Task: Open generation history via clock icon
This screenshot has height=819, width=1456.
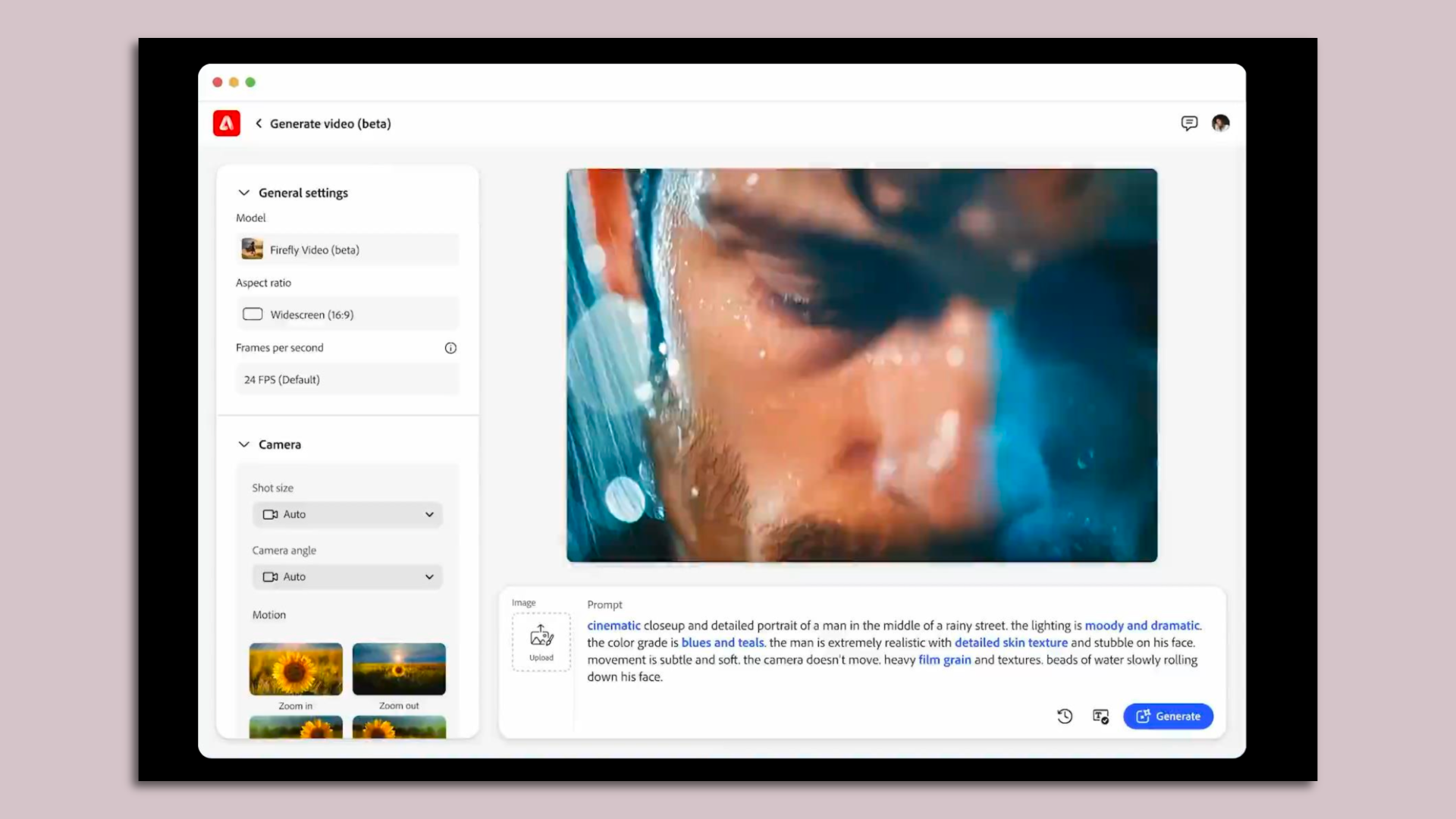Action: click(x=1065, y=716)
